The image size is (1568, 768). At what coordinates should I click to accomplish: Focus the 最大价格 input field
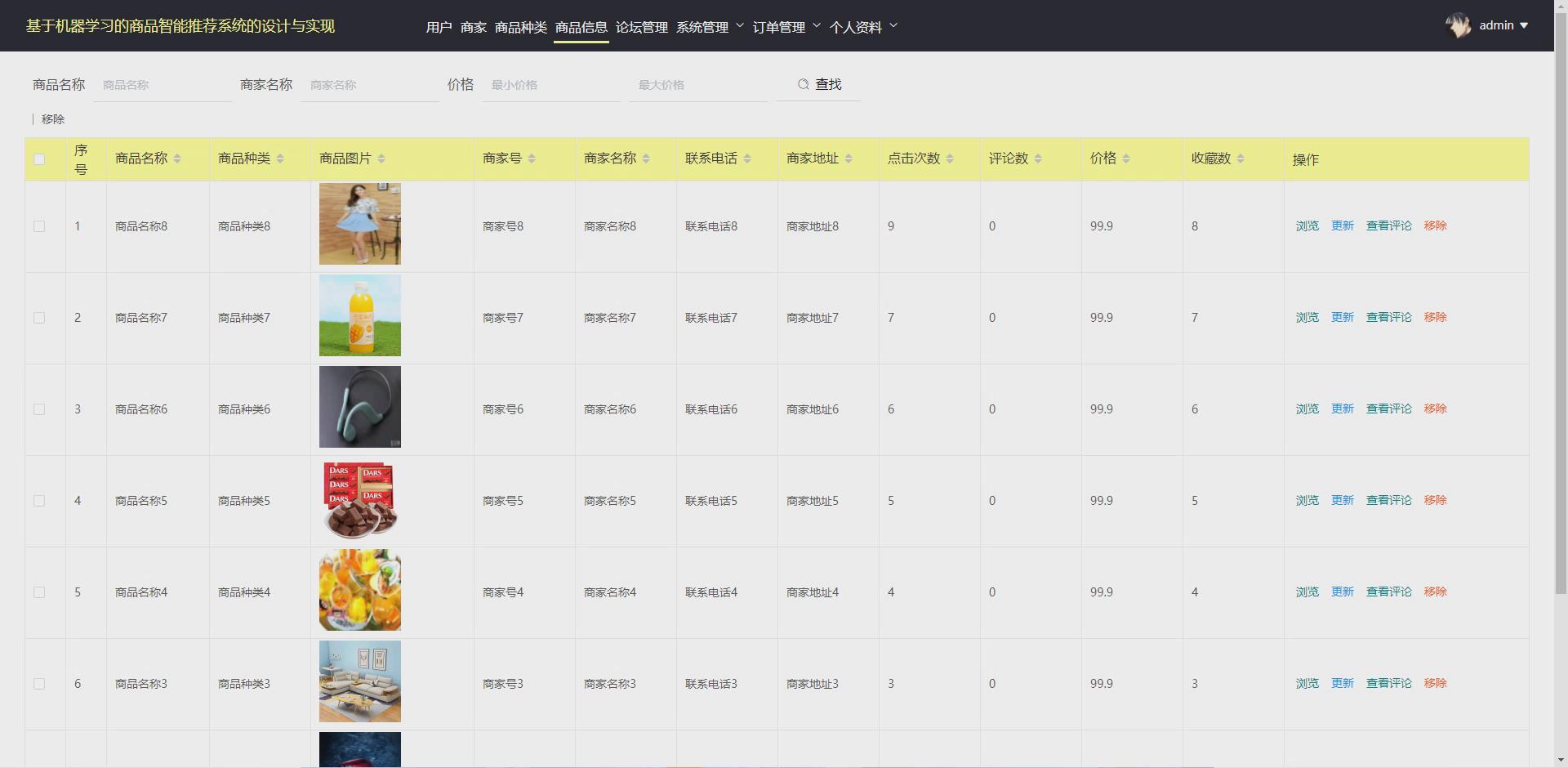(698, 85)
